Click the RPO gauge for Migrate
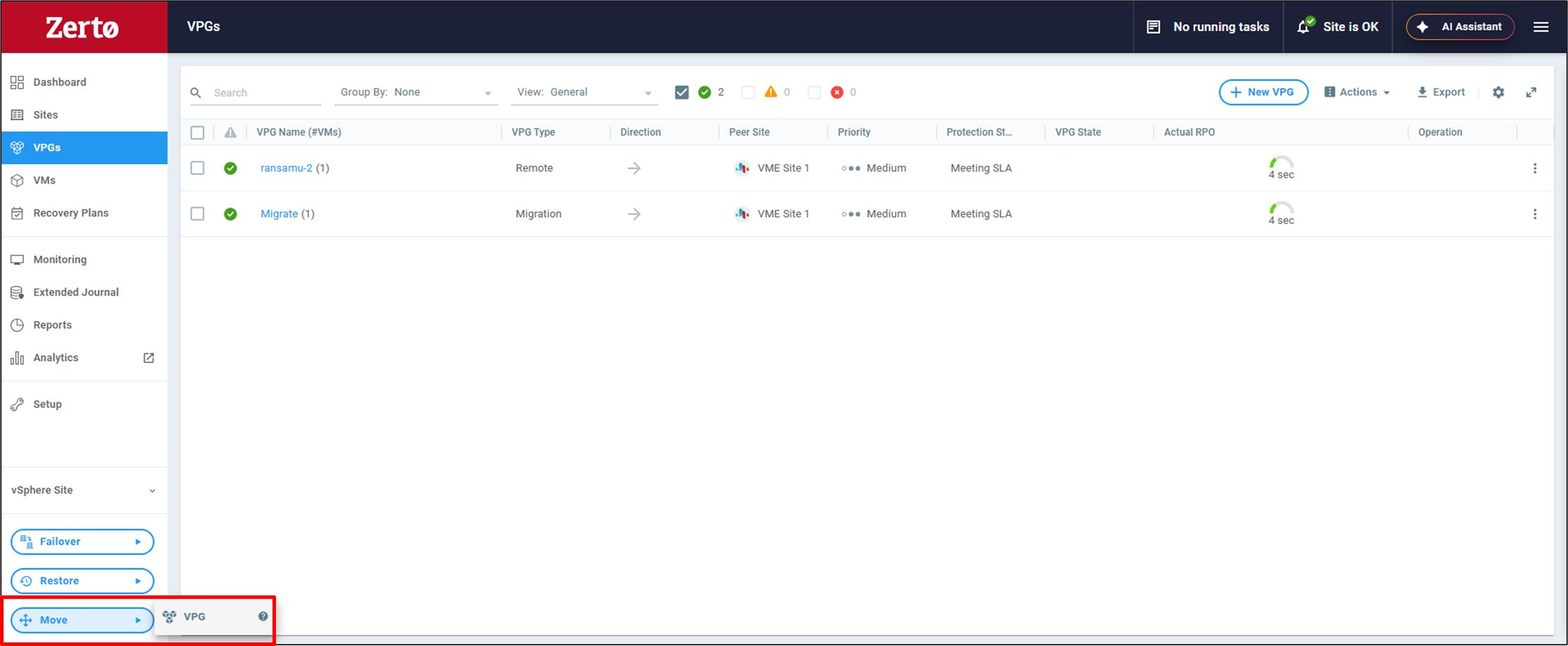The image size is (1568, 646). (x=1281, y=214)
